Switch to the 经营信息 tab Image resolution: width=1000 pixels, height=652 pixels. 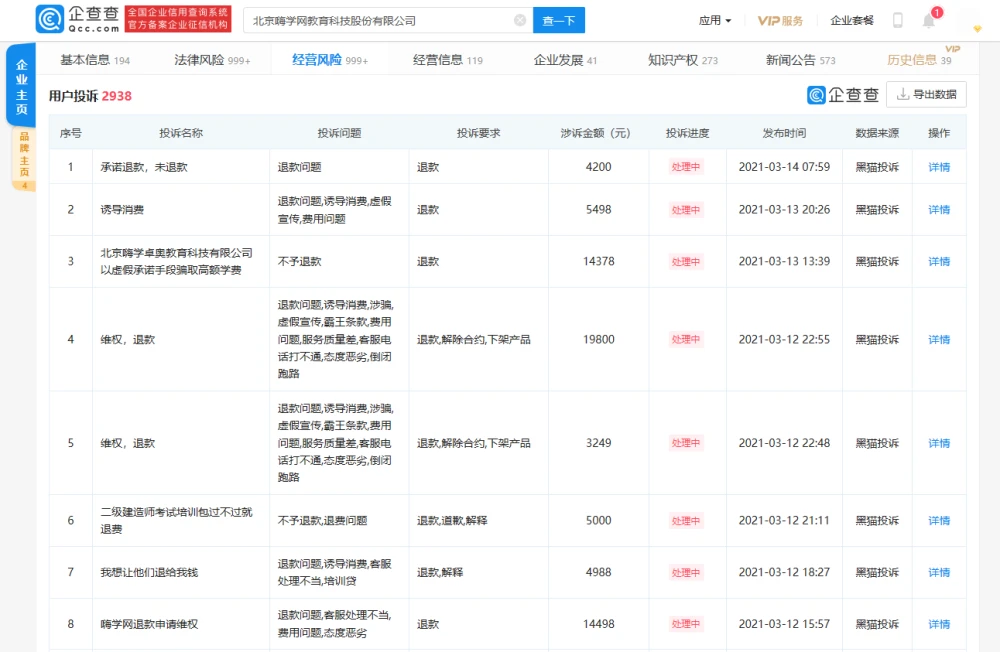[x=448, y=60]
